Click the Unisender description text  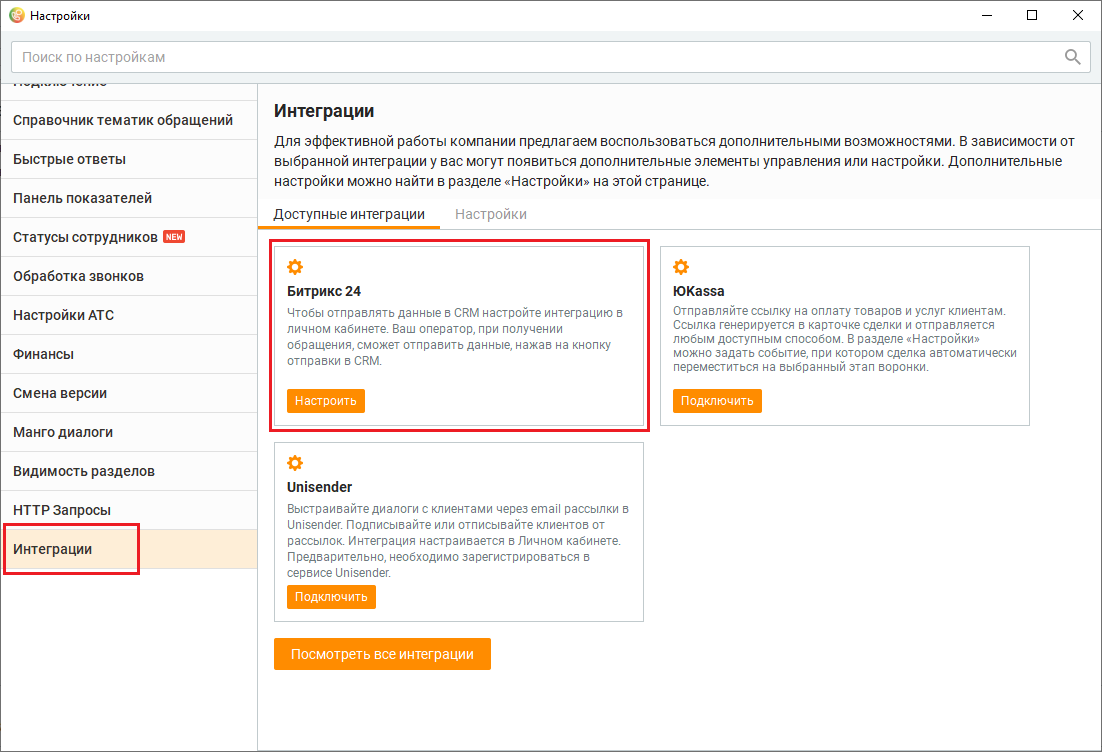458,540
